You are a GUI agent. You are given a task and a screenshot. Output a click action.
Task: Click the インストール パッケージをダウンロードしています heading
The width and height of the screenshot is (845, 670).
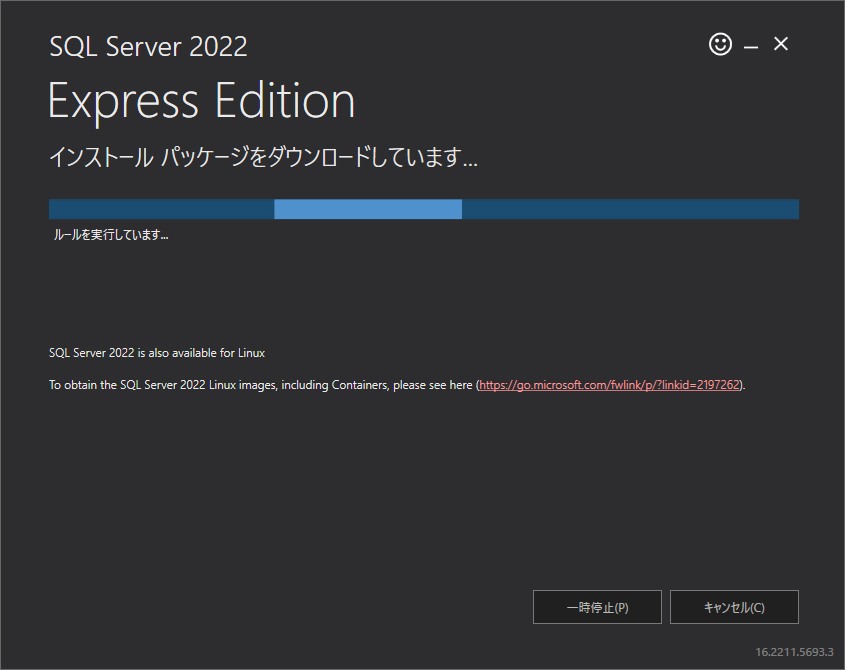pyautogui.click(x=263, y=157)
